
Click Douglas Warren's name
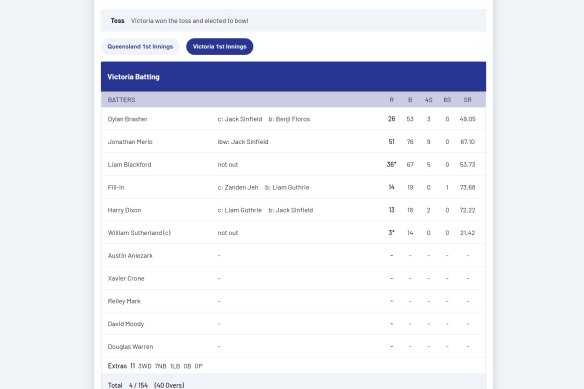130,347
